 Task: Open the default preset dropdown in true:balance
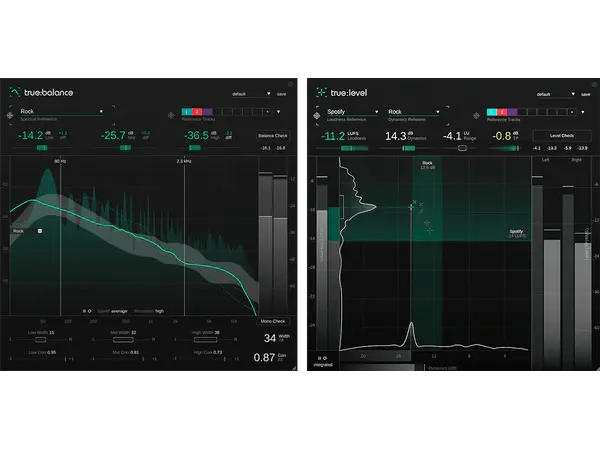pyautogui.click(x=251, y=94)
